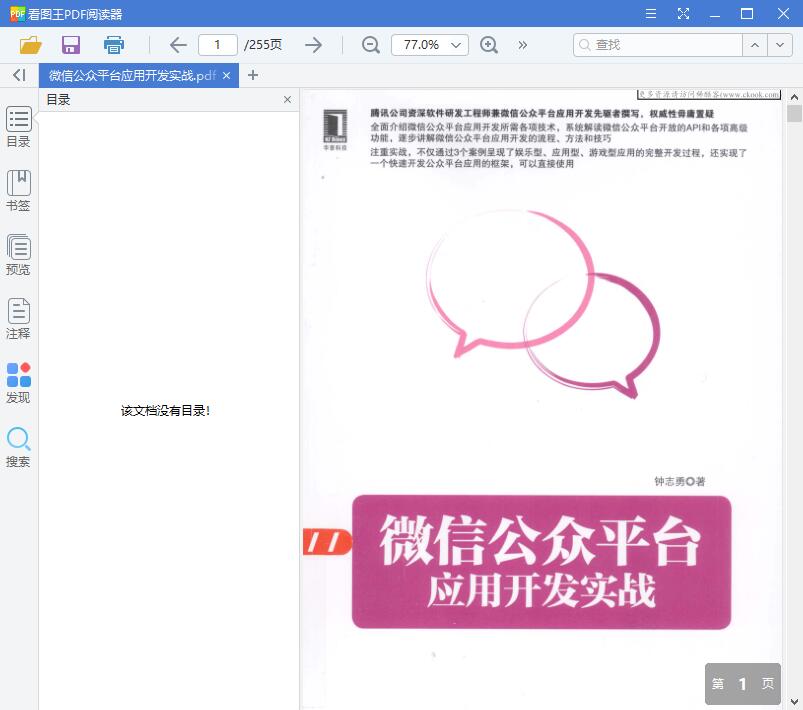The image size is (803, 710).
Task: Maximize the PDF reader window
Action: point(747,14)
